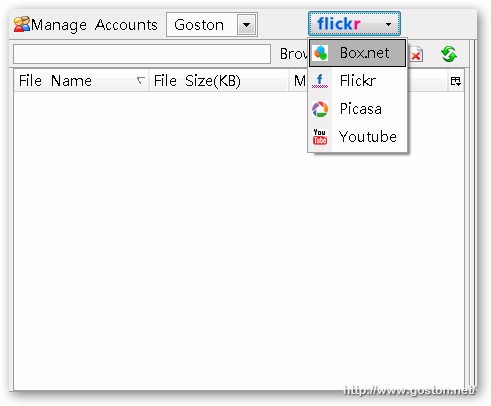Click the green refresh arrows icon

point(449,54)
